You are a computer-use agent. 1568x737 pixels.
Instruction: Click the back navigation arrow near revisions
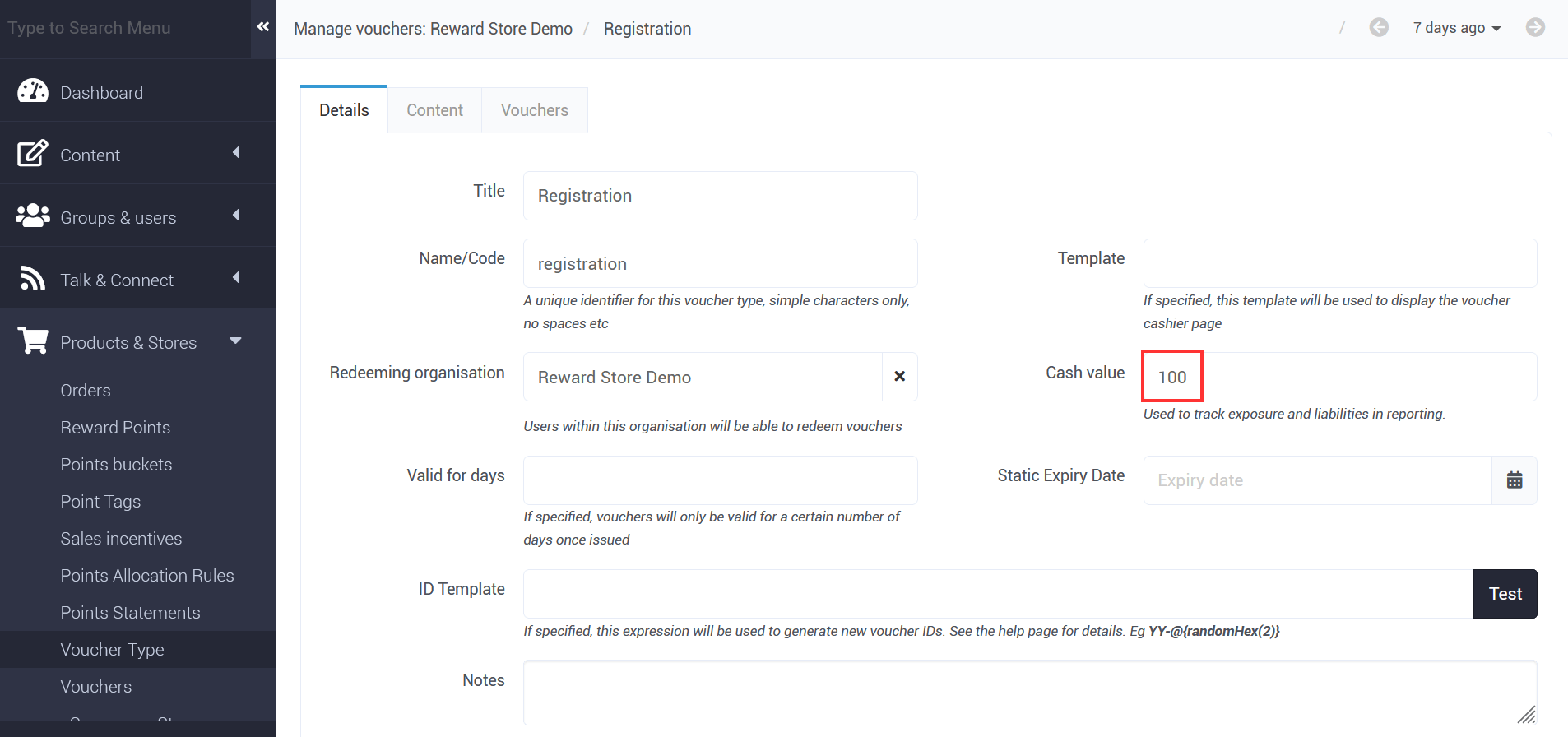click(1380, 27)
